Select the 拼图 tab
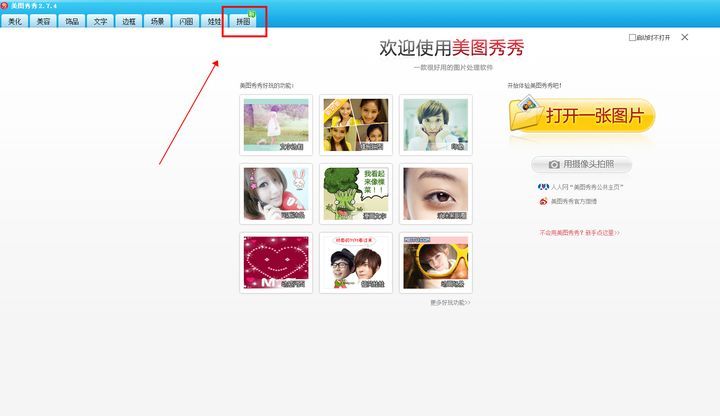The width and height of the screenshot is (720, 416). (243, 21)
